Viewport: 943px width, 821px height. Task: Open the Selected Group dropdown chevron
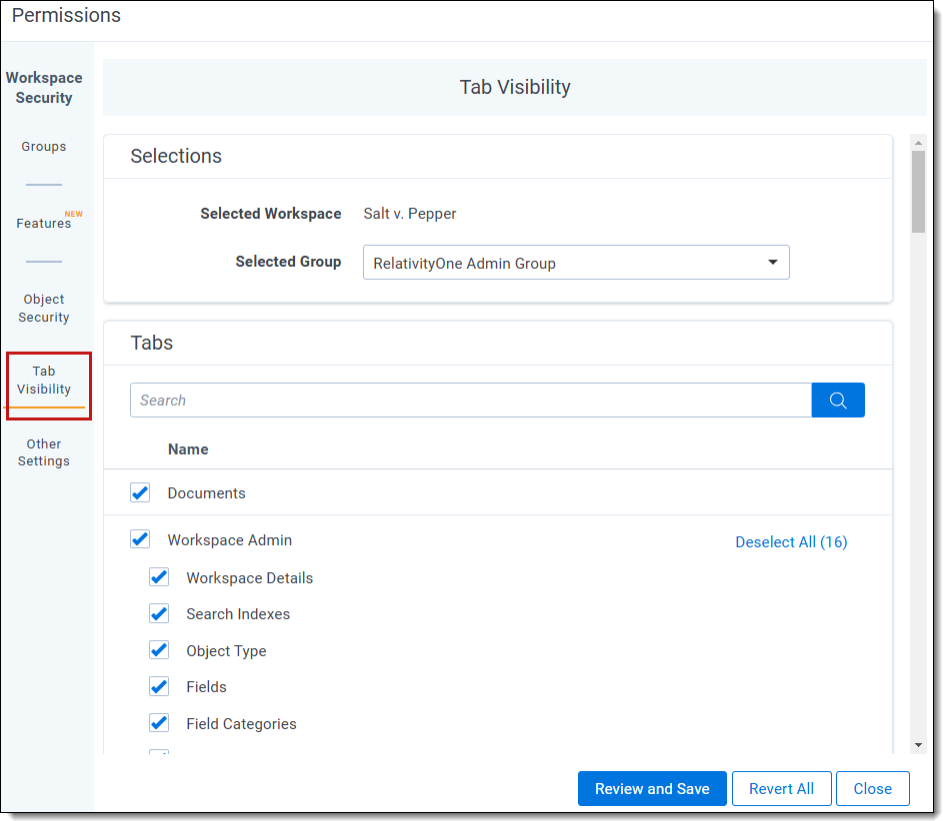[x=772, y=261]
